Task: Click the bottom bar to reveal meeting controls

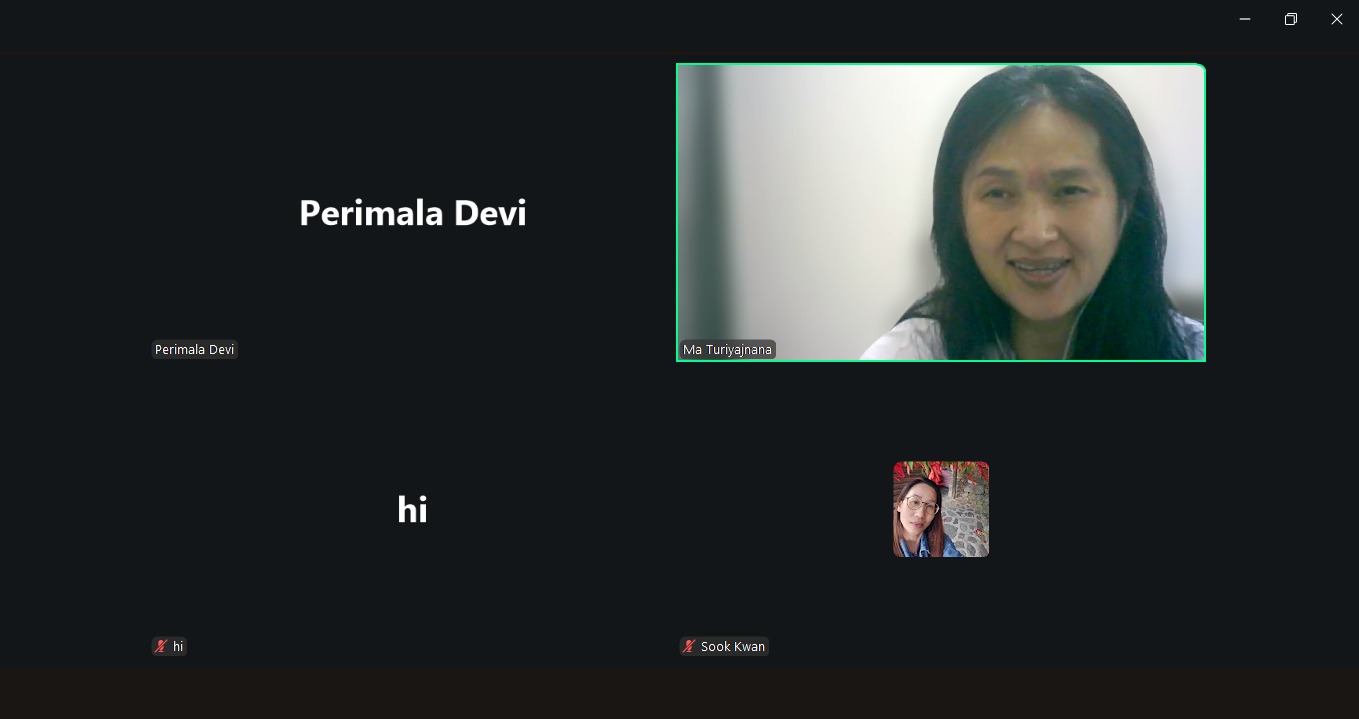Action: click(x=679, y=693)
